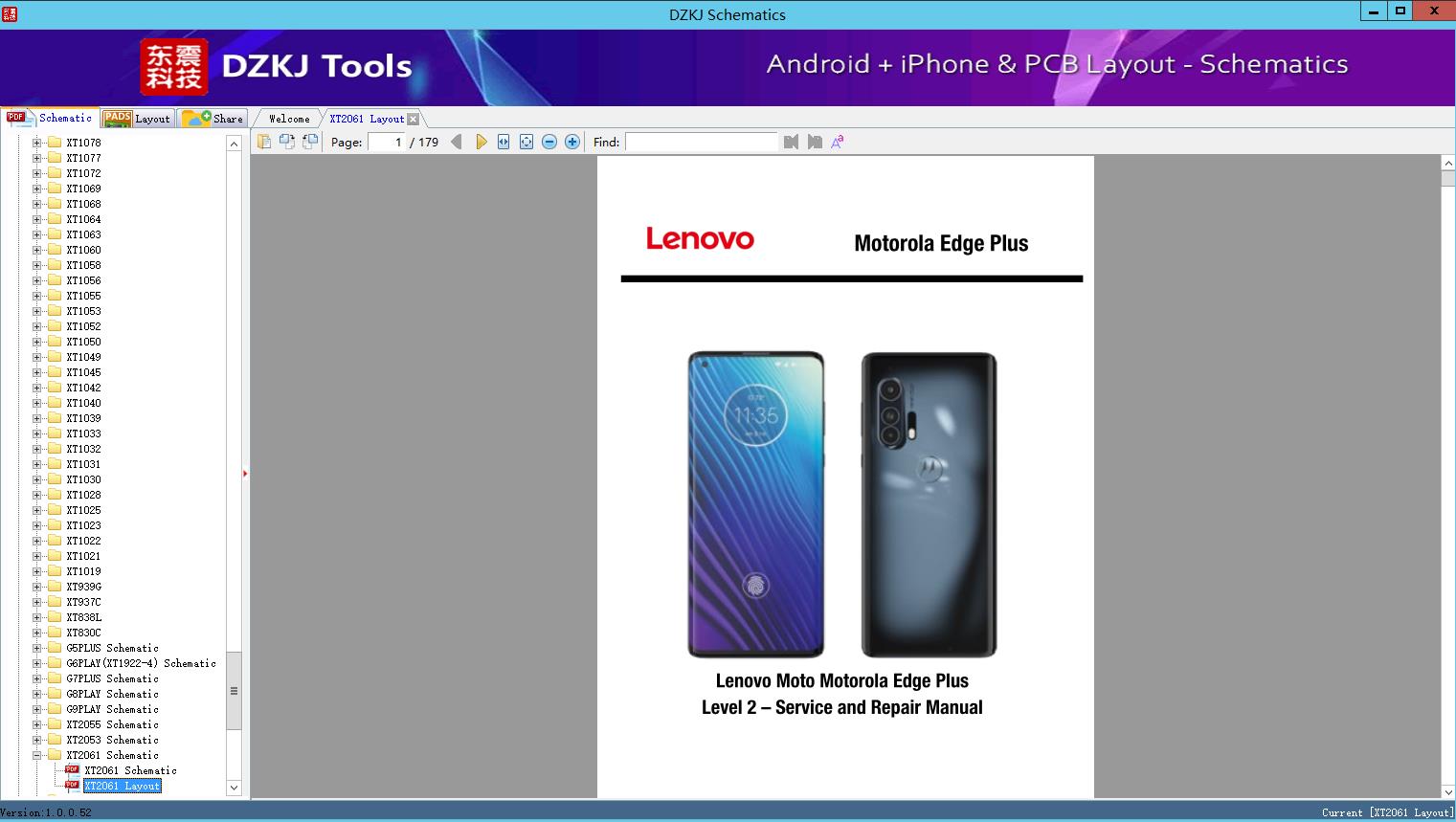Click the G7PLUS Schematic folder icon

tap(55, 678)
